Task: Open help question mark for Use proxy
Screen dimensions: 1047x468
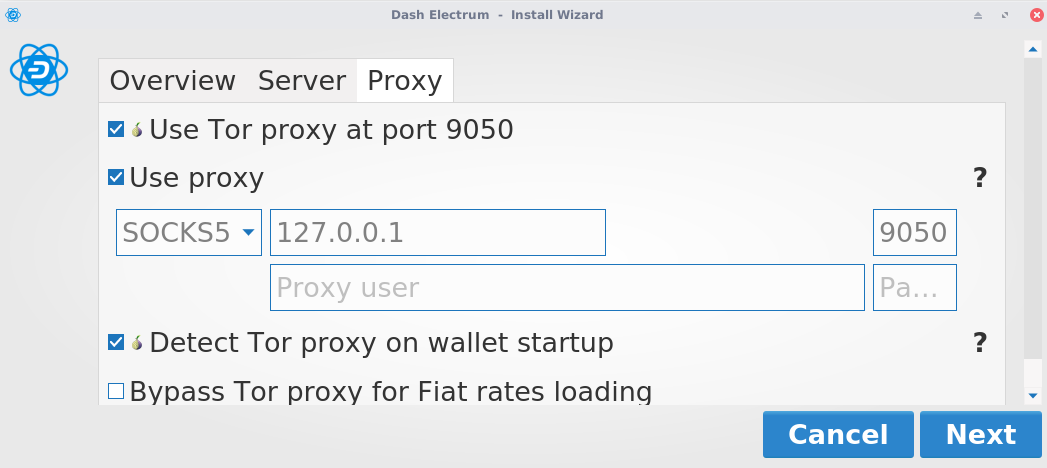Action: pos(980,179)
